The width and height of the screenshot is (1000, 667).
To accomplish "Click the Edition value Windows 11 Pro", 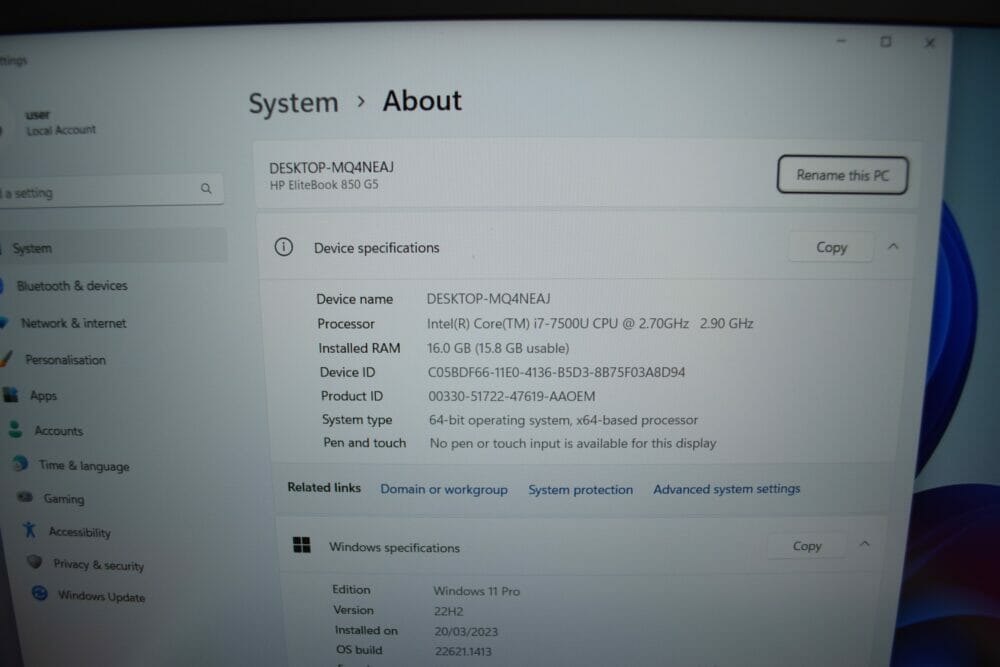I will (x=476, y=591).
